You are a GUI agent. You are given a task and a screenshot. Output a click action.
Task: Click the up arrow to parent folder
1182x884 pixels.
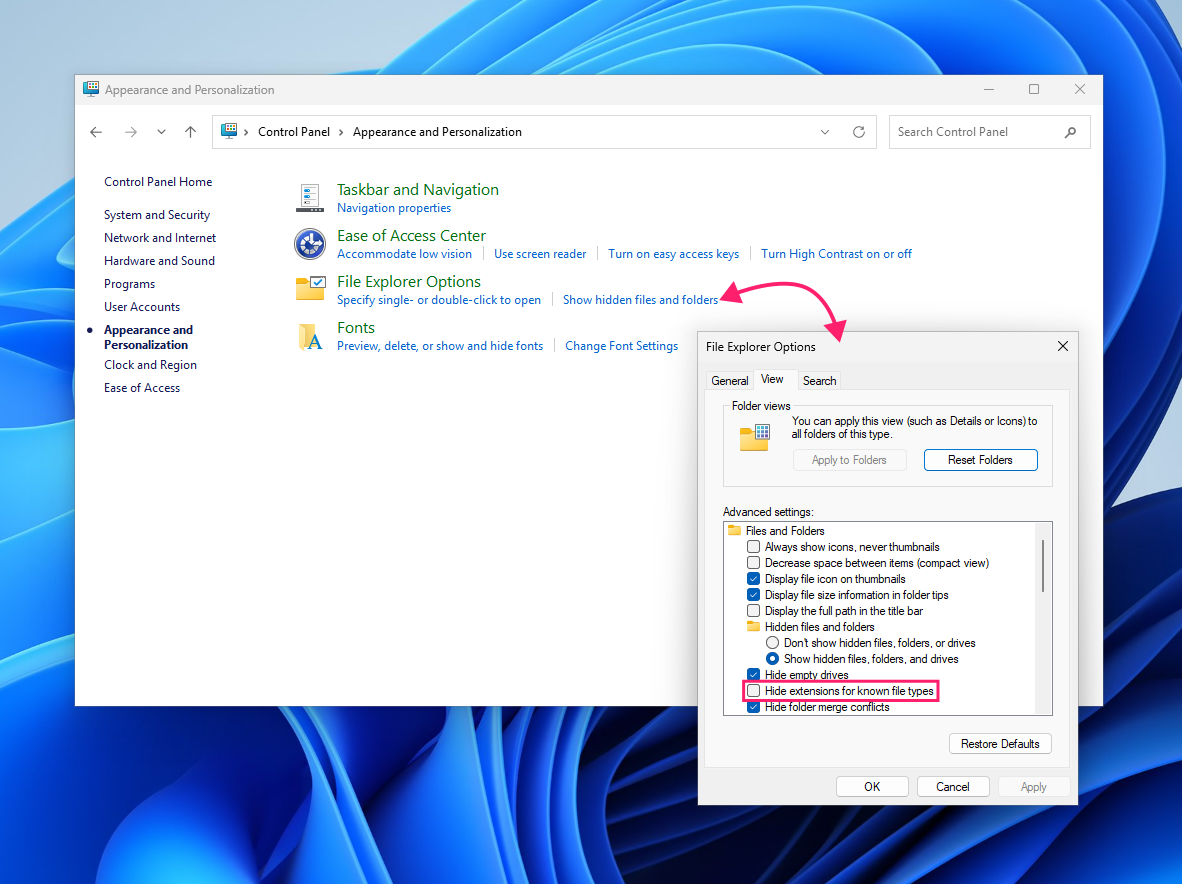point(191,132)
